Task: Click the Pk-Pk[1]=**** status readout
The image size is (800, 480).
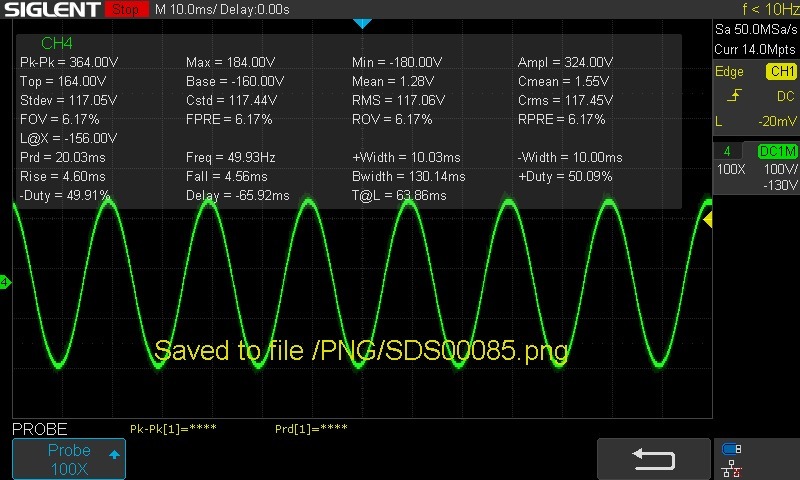Action: click(x=173, y=428)
